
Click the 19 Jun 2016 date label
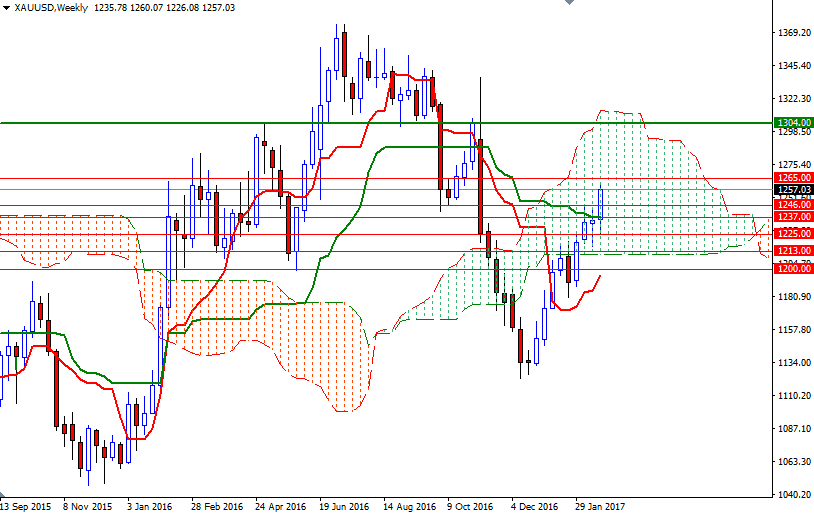345,506
